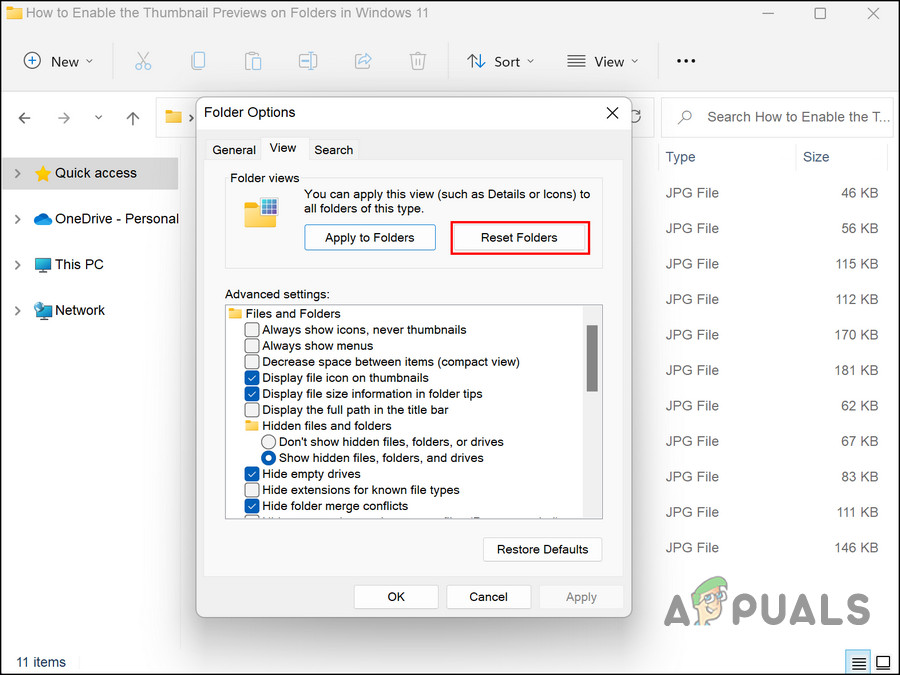Image resolution: width=900 pixels, height=675 pixels.
Task: Click the Rename icon in toolbar
Action: (308, 61)
